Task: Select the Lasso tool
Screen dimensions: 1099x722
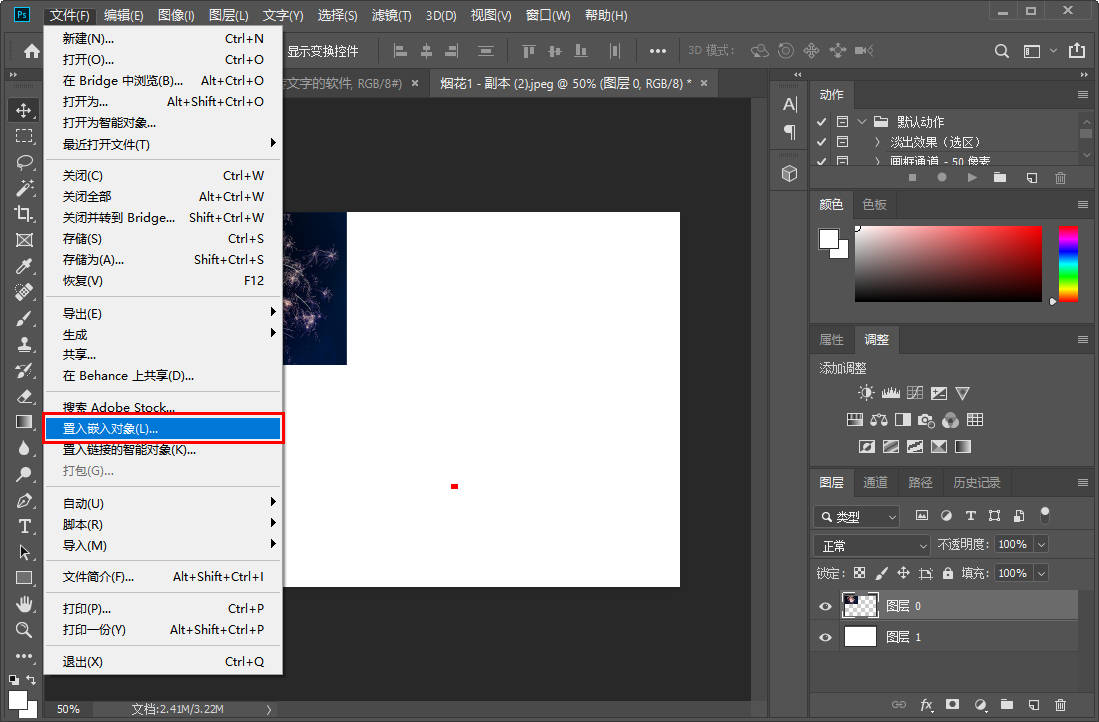Action: click(24, 162)
